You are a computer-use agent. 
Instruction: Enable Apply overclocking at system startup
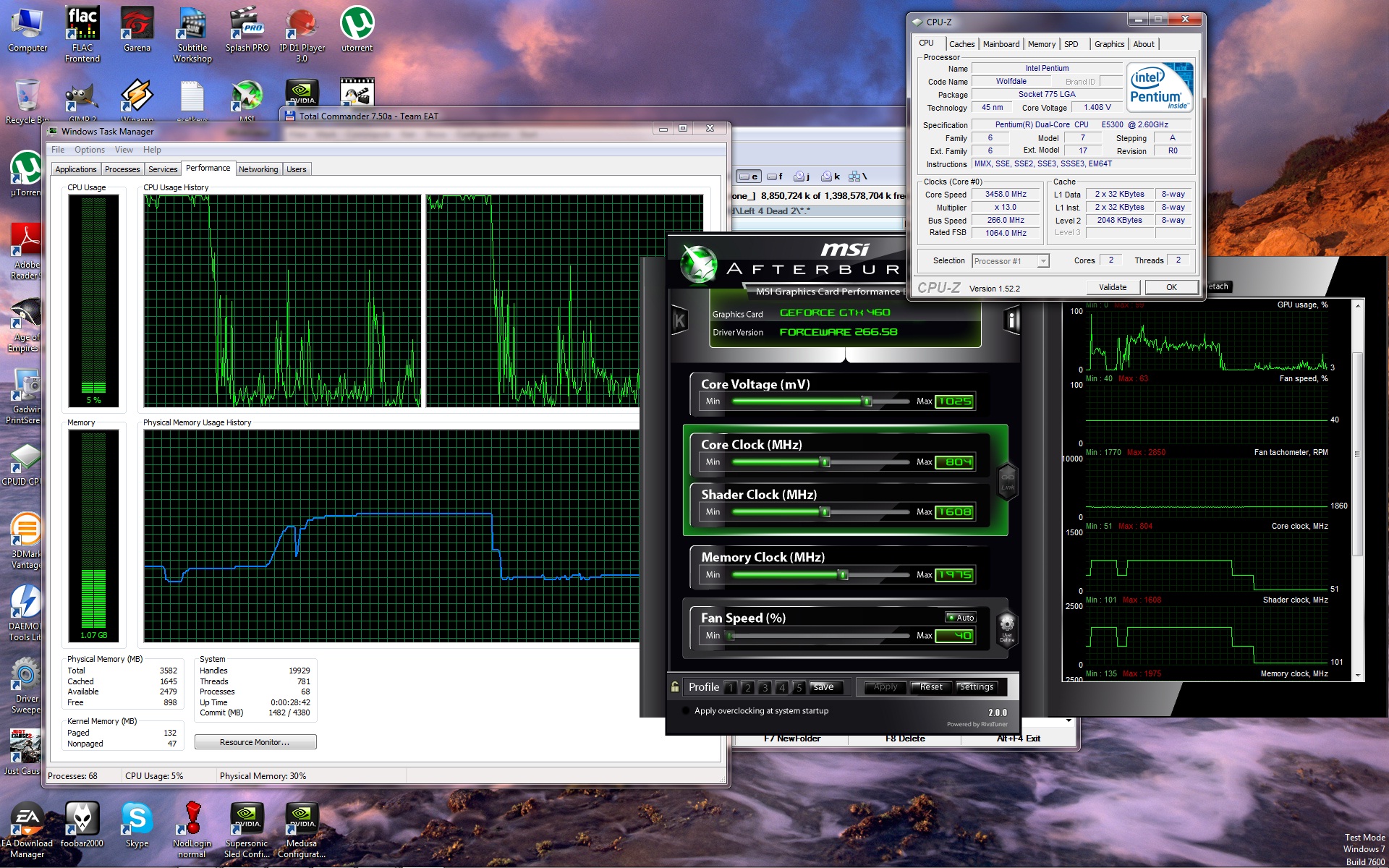click(685, 710)
